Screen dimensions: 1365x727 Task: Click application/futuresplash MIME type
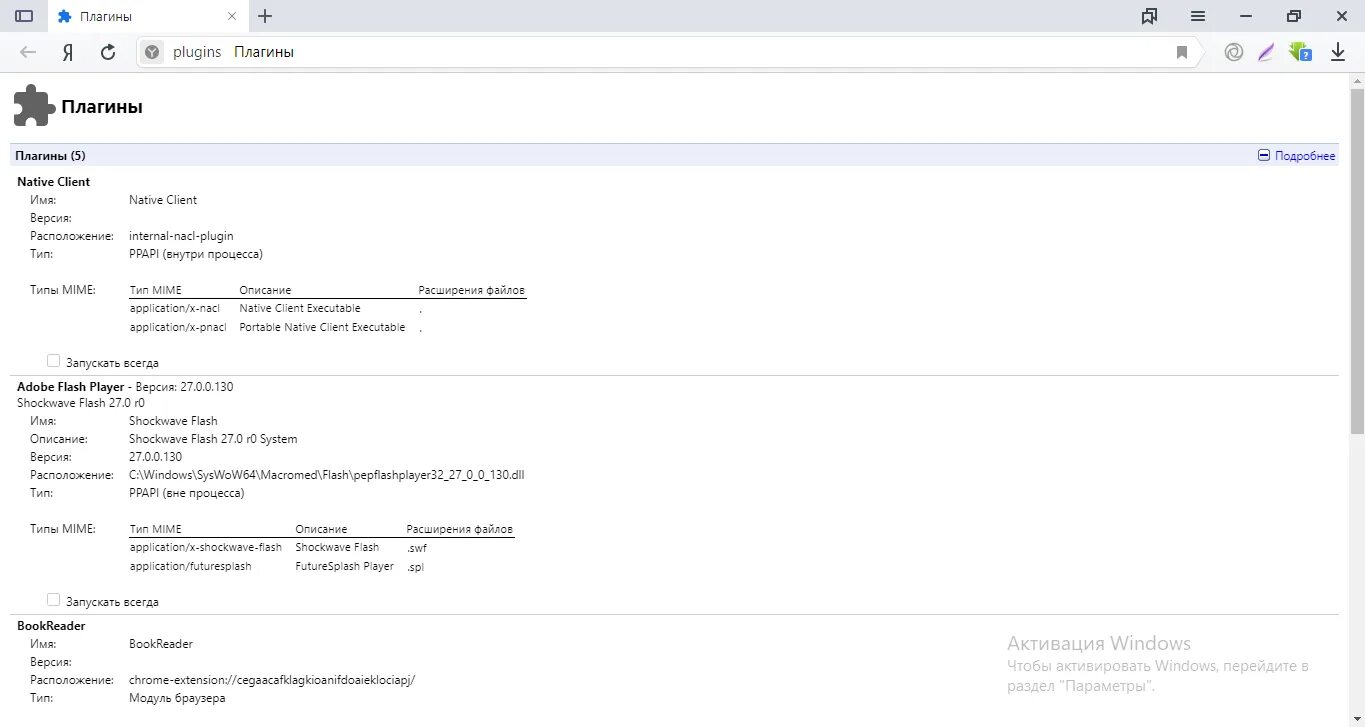pyautogui.click(x=191, y=566)
